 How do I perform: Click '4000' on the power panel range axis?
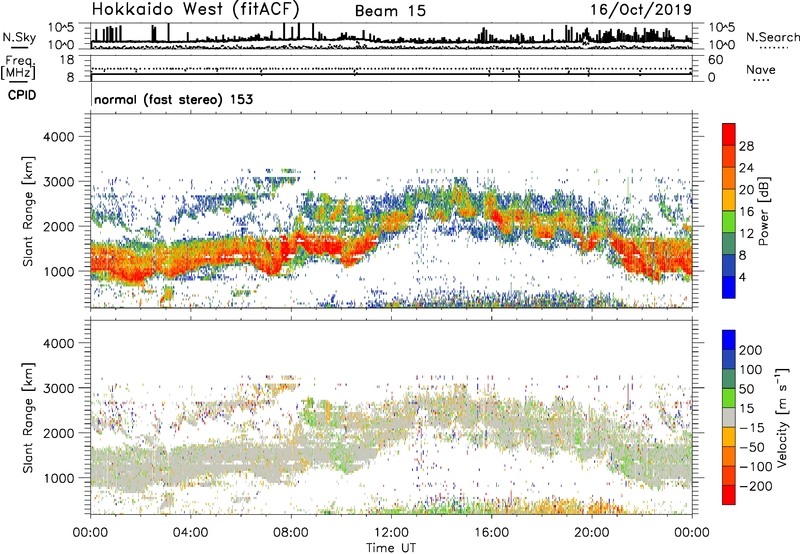pyautogui.click(x=59, y=137)
